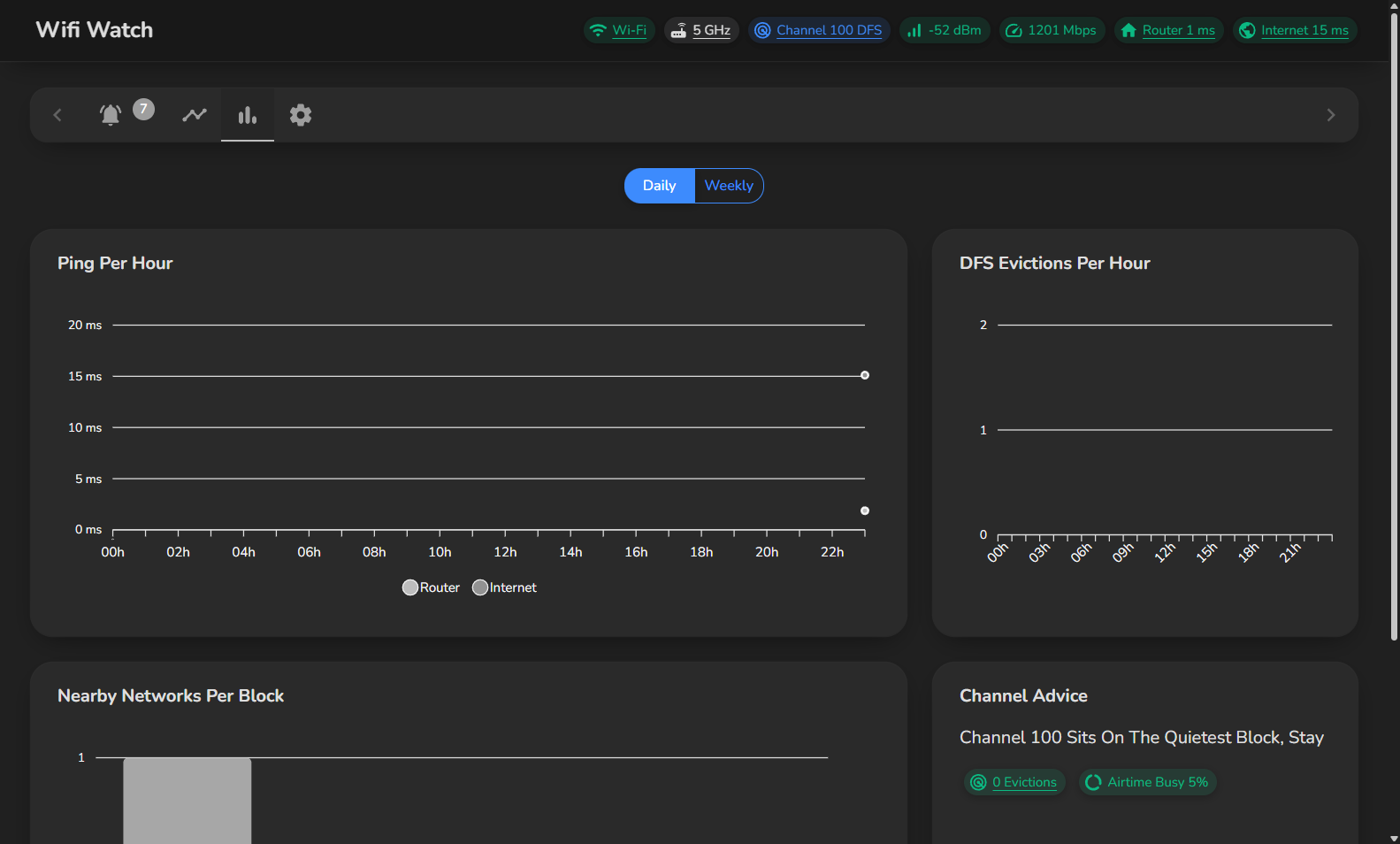The width and height of the screenshot is (1400, 844).
Task: Switch to the Weekly view
Action: click(729, 186)
